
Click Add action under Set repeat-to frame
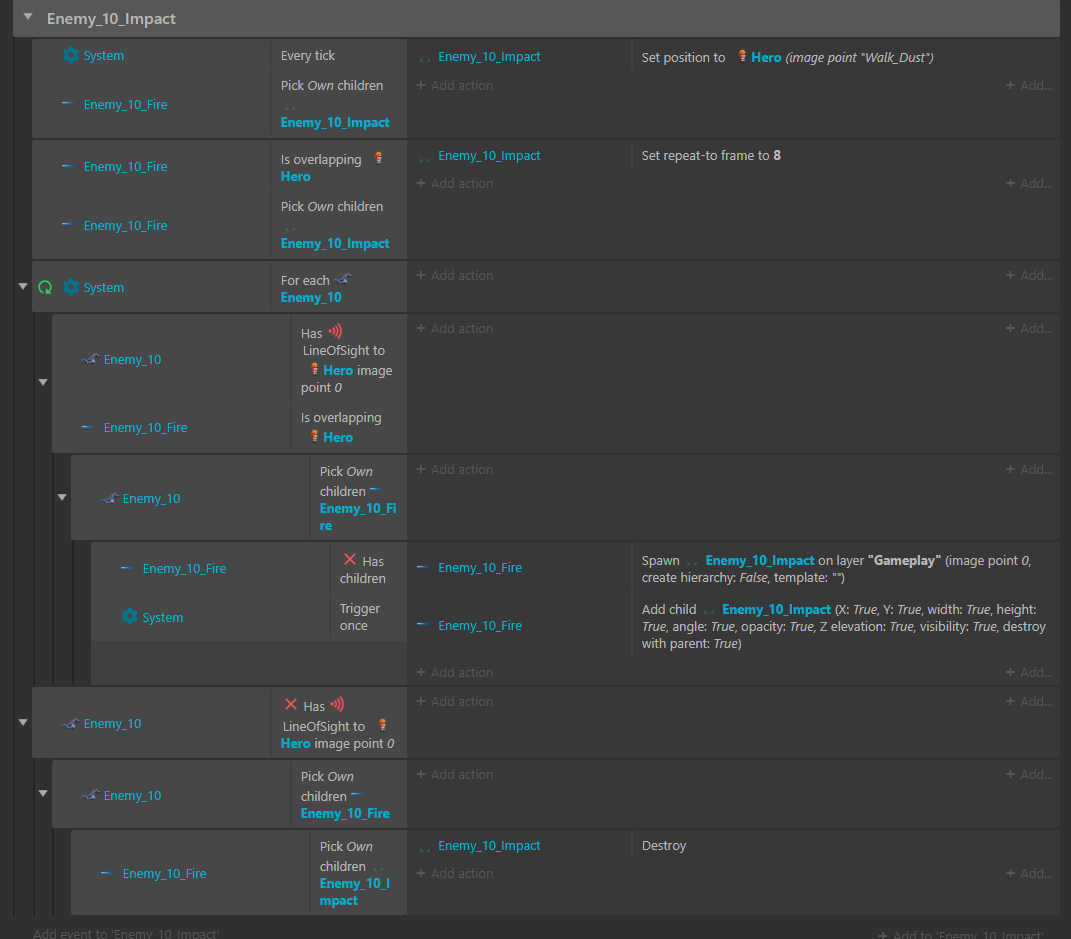pos(455,184)
